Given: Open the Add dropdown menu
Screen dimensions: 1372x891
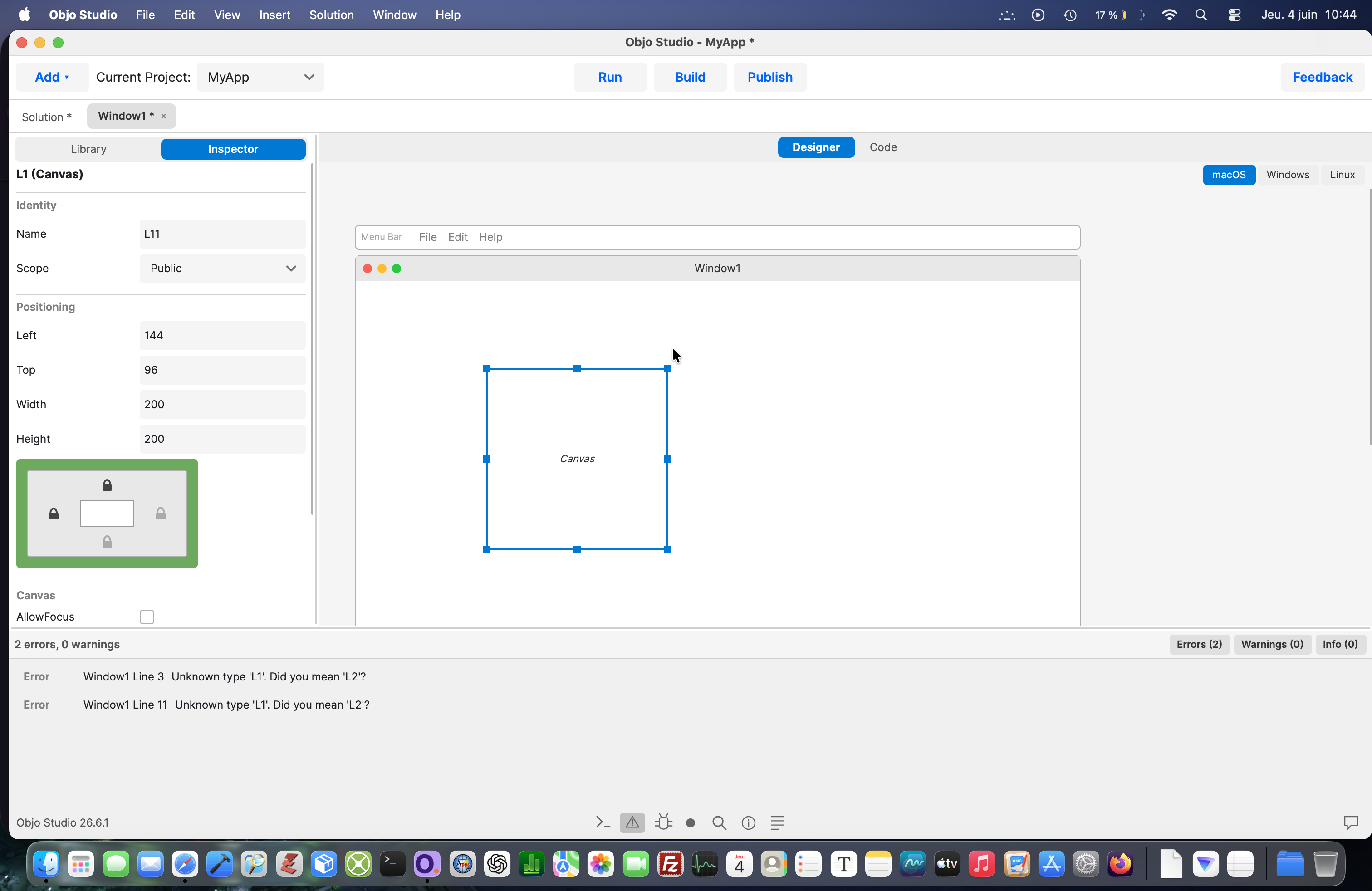Looking at the screenshot, I should [x=52, y=77].
